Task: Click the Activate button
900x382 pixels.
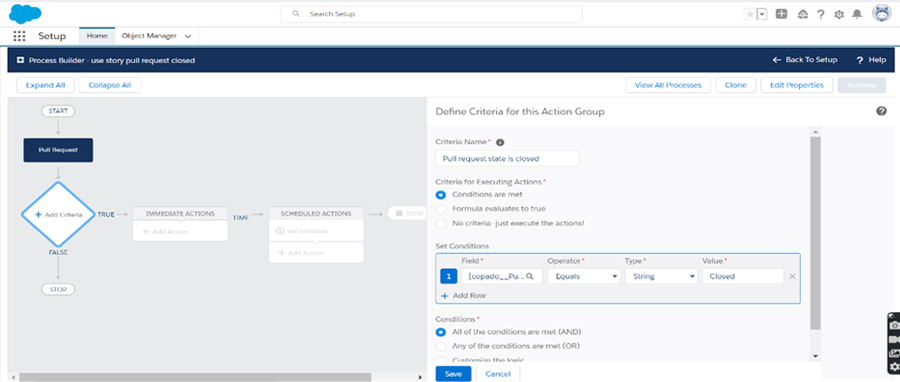Action: click(862, 85)
